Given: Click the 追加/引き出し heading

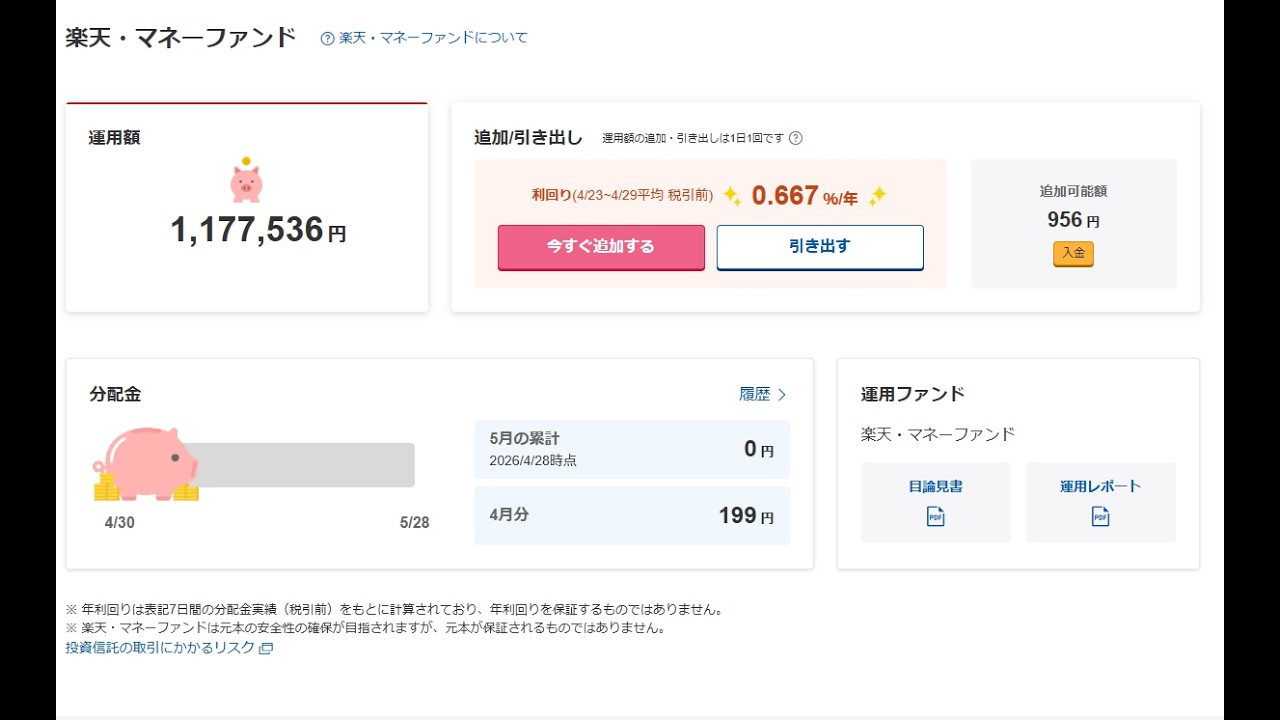Looking at the screenshot, I should [x=528, y=138].
